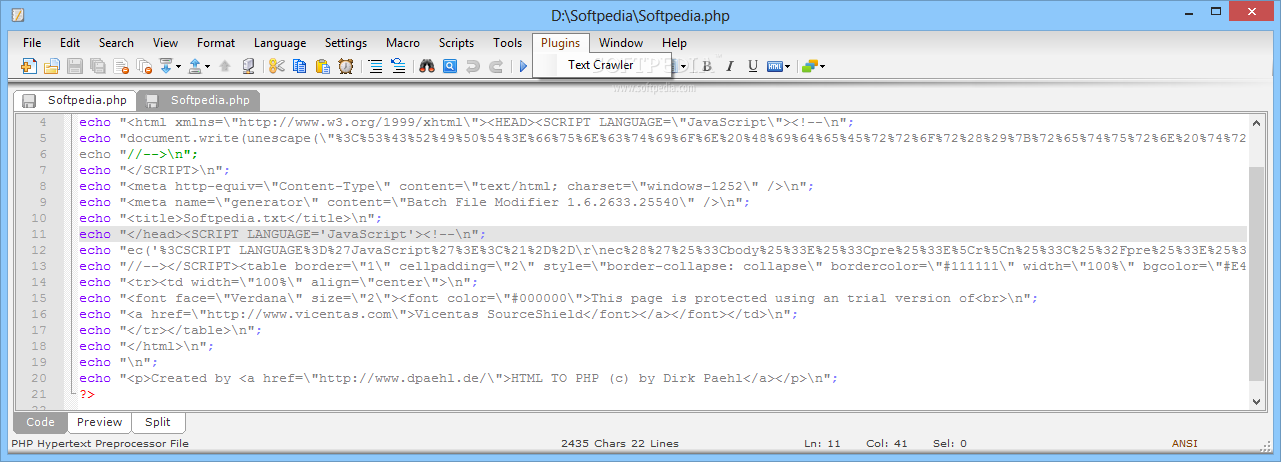Click the grayed-out up arrow toolbar icon
This screenshot has height=462, width=1281.
tap(225, 67)
